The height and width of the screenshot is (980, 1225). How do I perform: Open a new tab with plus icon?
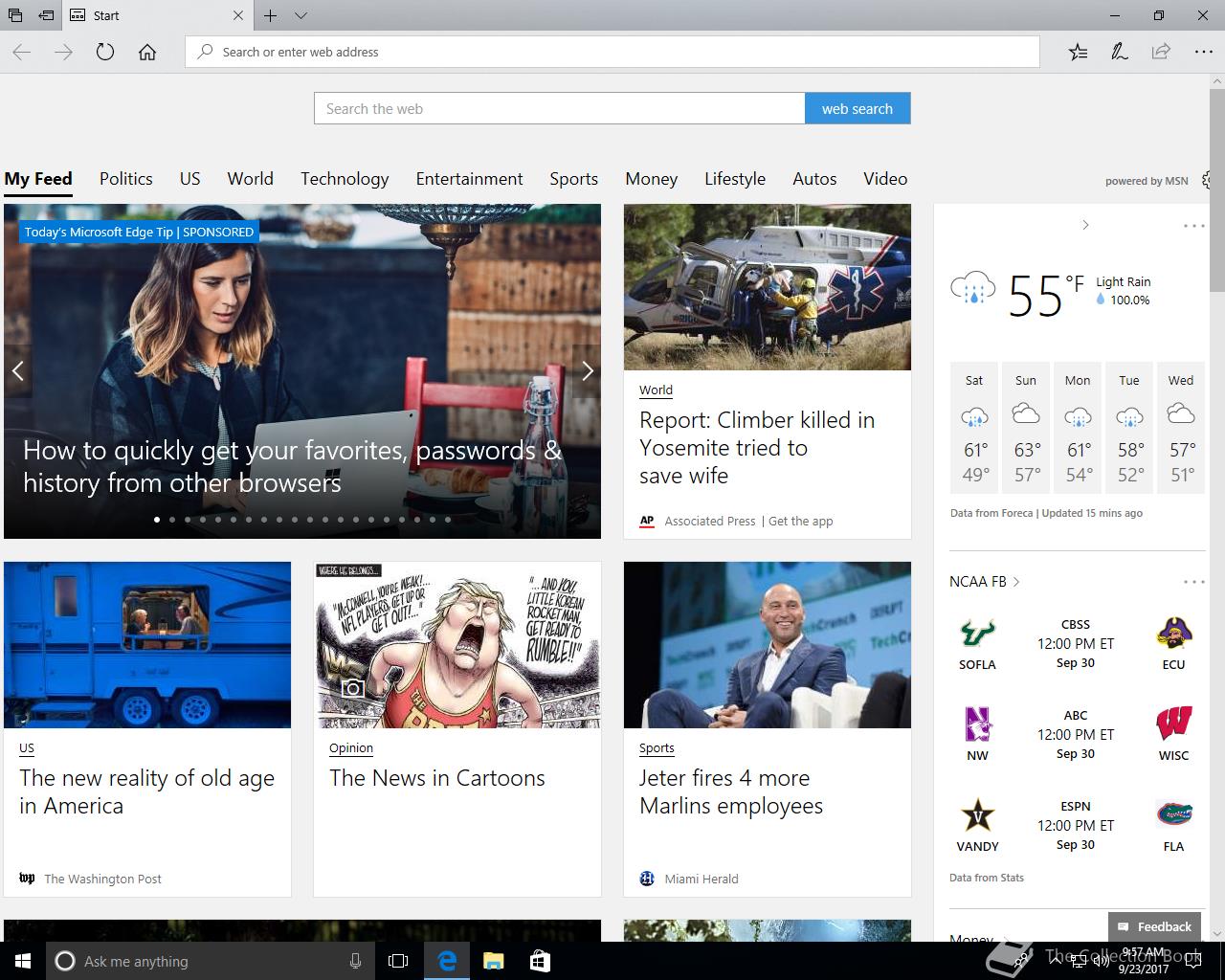click(271, 15)
